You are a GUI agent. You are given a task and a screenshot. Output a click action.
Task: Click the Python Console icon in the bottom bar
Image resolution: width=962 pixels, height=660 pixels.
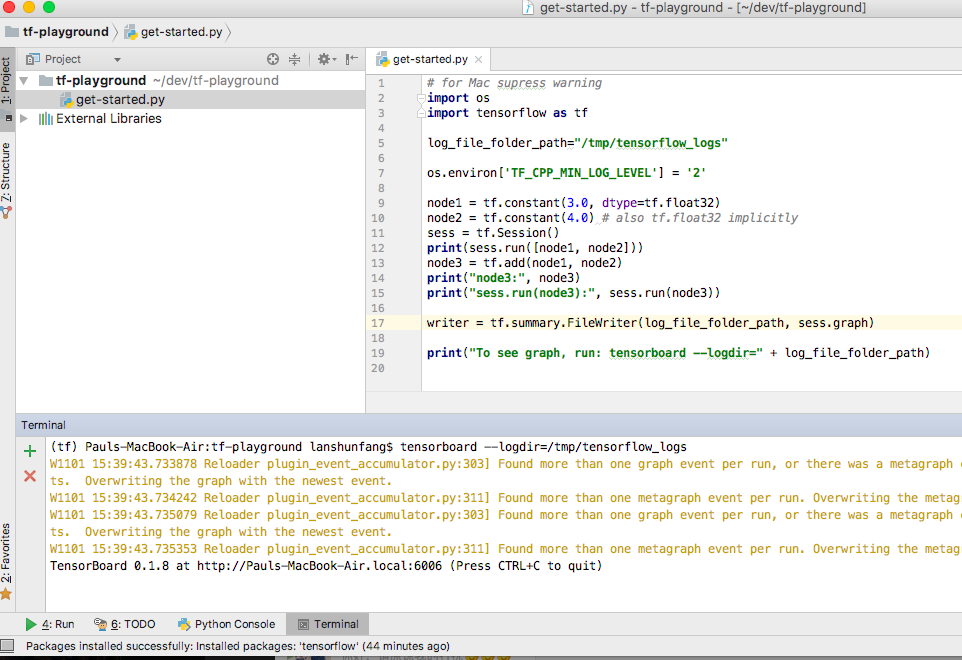pos(184,624)
